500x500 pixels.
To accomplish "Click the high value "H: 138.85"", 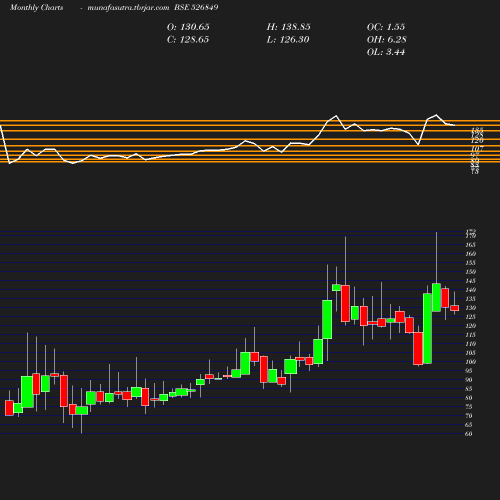I will (288, 27).
